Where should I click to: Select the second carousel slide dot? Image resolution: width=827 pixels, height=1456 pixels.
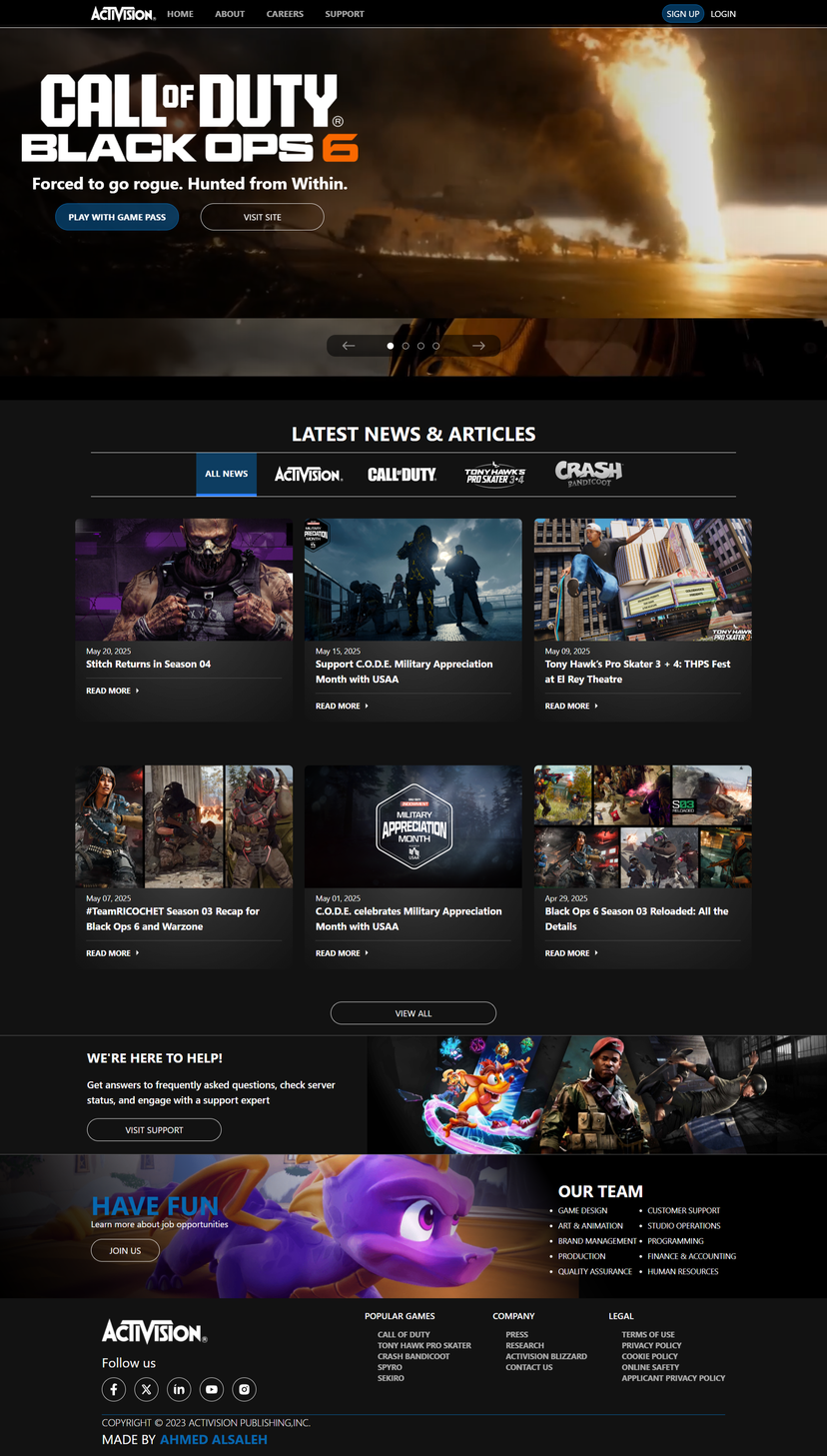(x=406, y=346)
